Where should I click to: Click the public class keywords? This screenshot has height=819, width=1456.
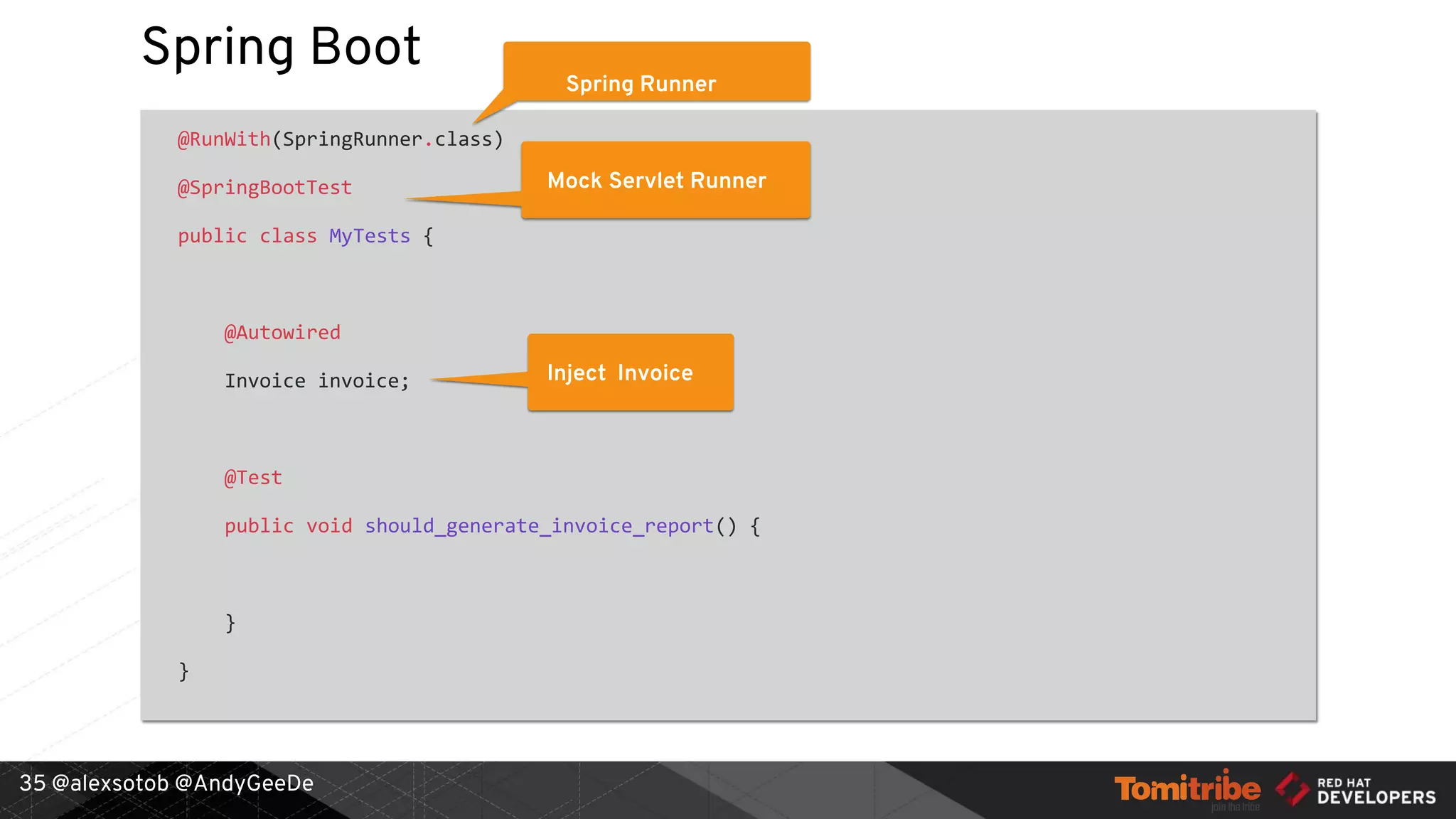pos(247,236)
